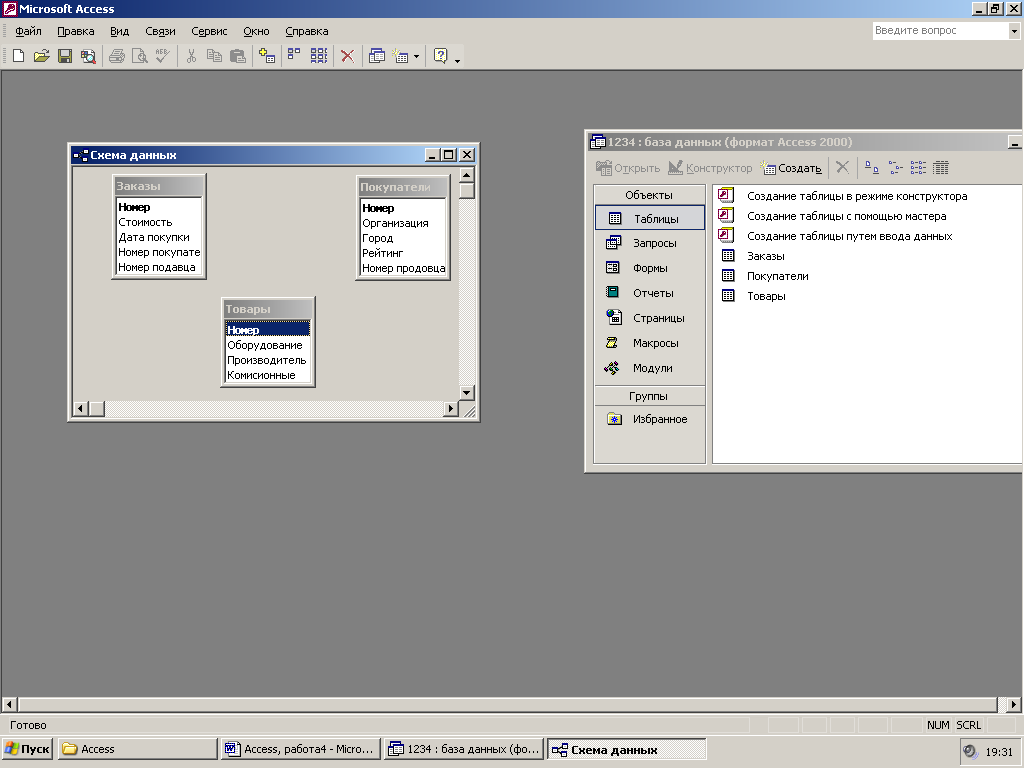The width and height of the screenshot is (1024, 768).
Task: Click Создать button in database window
Action: 791,168
